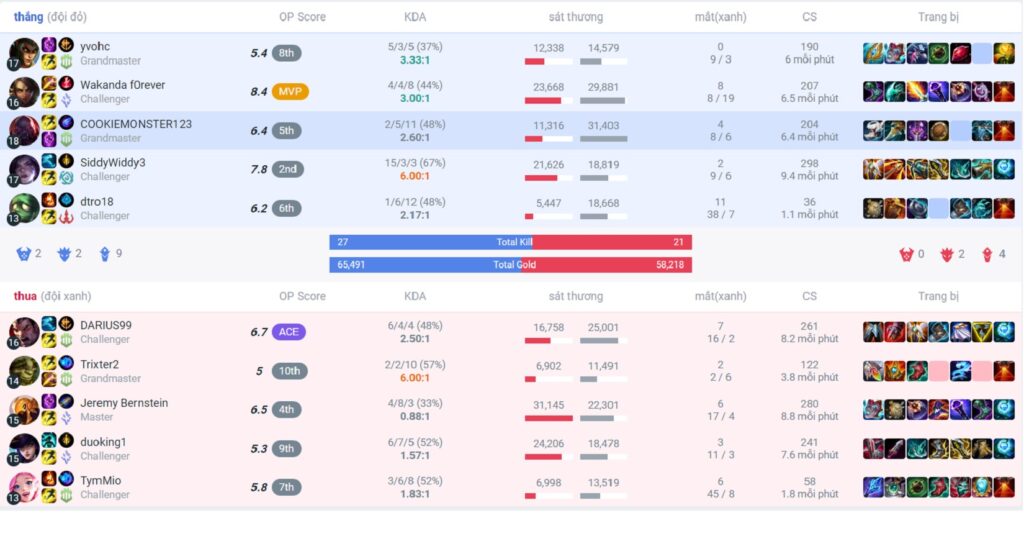1024x536 pixels.
Task: Open Wakanda f0rever's player profile
Action: 122,85
